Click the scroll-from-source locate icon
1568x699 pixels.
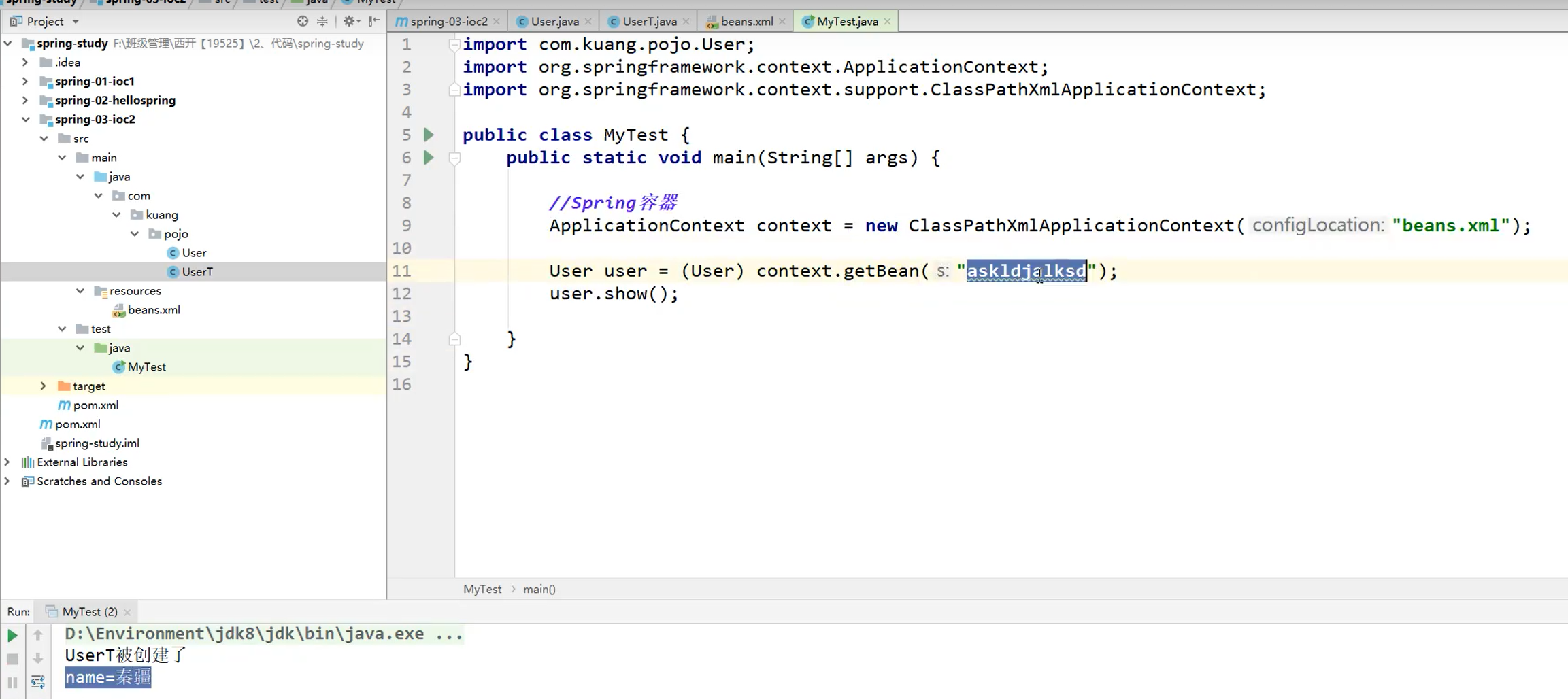(x=303, y=21)
